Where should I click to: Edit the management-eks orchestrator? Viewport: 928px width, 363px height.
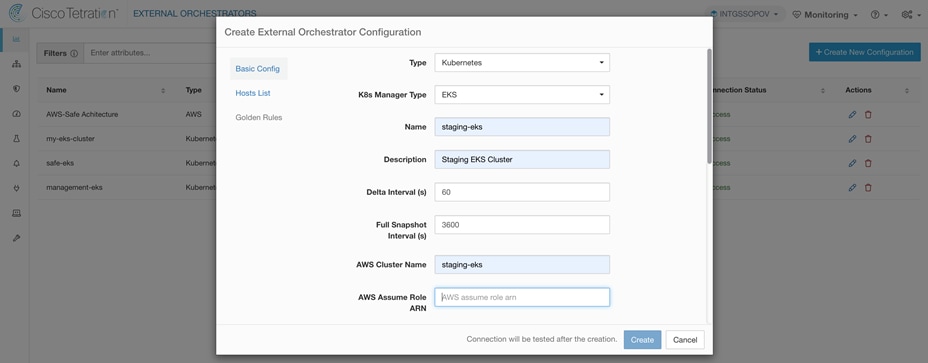point(852,187)
